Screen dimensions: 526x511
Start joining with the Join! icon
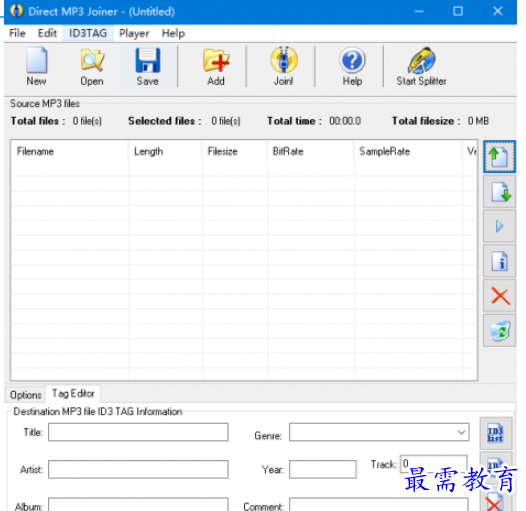click(x=283, y=66)
